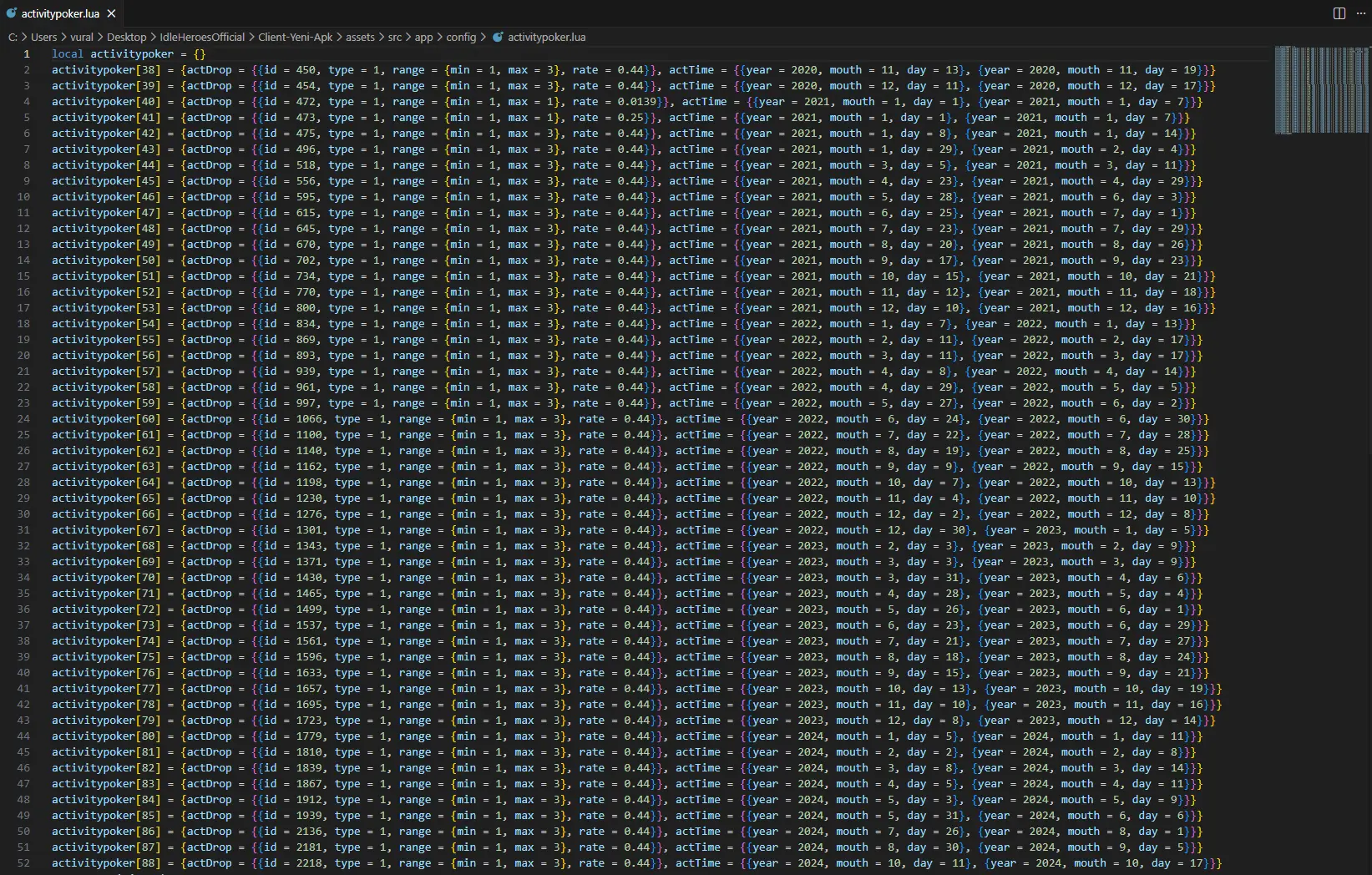Image resolution: width=1372 pixels, height=875 pixels.
Task: Open the config breadcrumb folder
Action: coord(461,37)
